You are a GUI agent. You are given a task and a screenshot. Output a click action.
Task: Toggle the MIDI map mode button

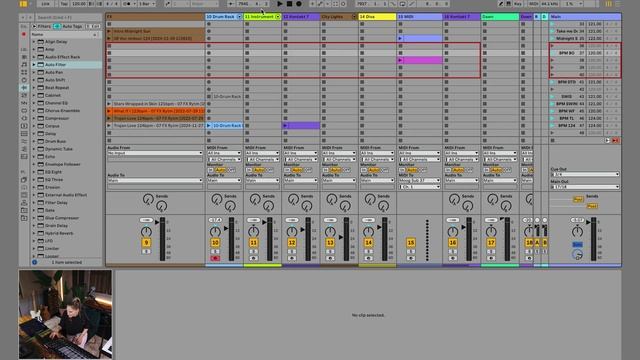pyautogui.click(x=533, y=4)
